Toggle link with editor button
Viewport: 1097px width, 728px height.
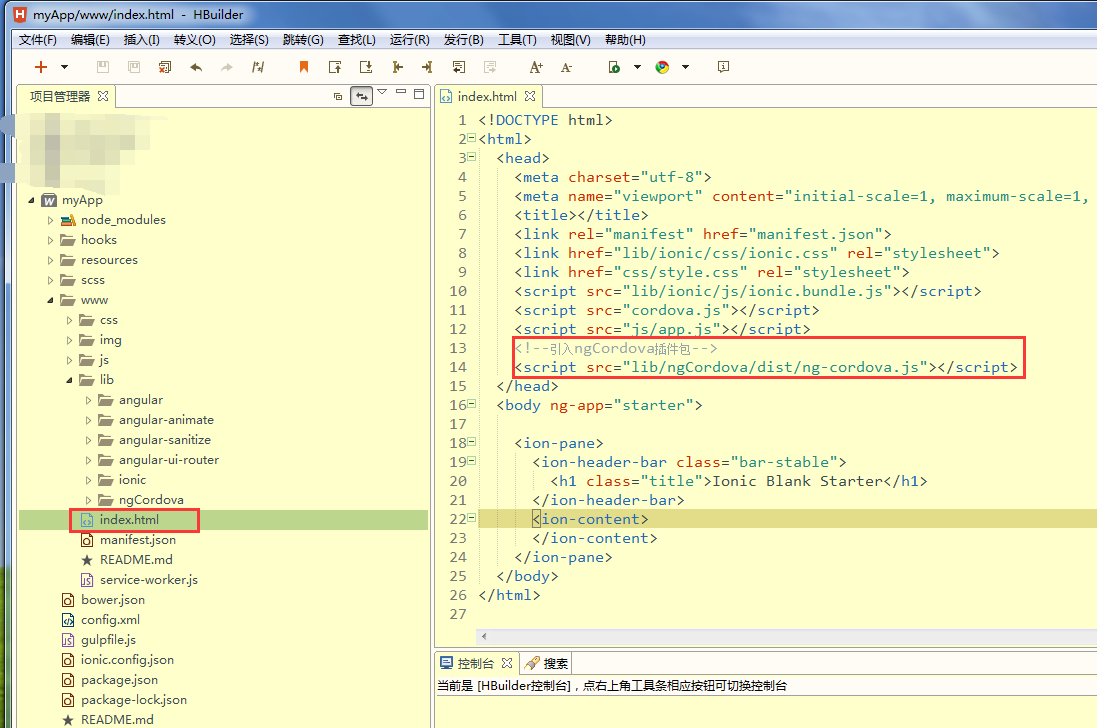362,96
